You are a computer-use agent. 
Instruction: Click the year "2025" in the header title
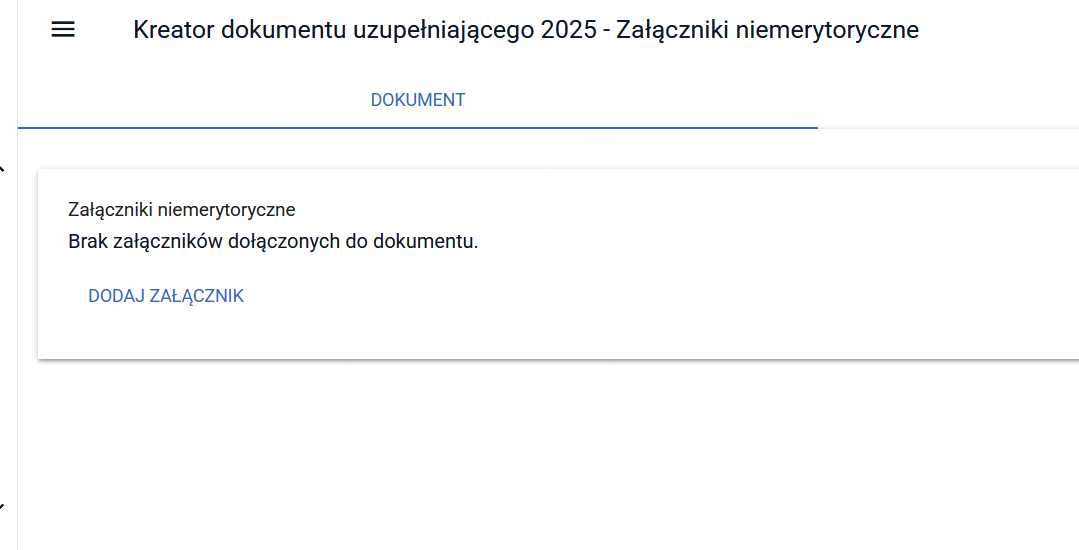[x=569, y=30]
